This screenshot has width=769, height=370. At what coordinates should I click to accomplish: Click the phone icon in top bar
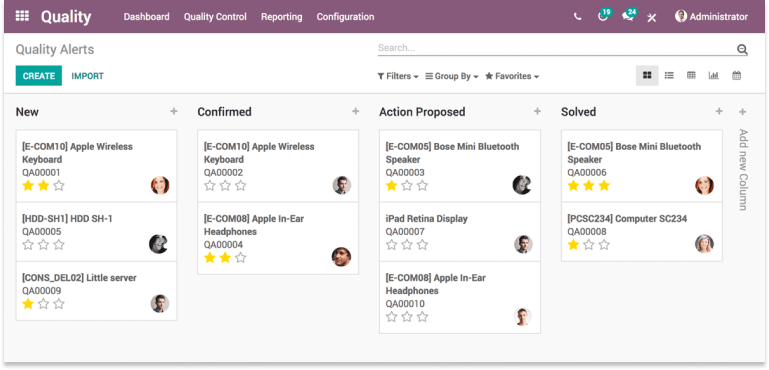578,17
